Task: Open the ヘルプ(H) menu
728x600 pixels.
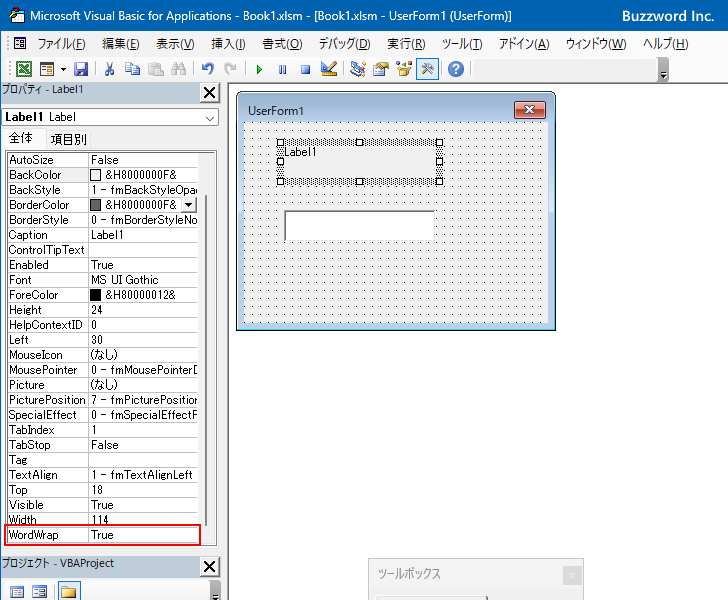Action: click(665, 44)
